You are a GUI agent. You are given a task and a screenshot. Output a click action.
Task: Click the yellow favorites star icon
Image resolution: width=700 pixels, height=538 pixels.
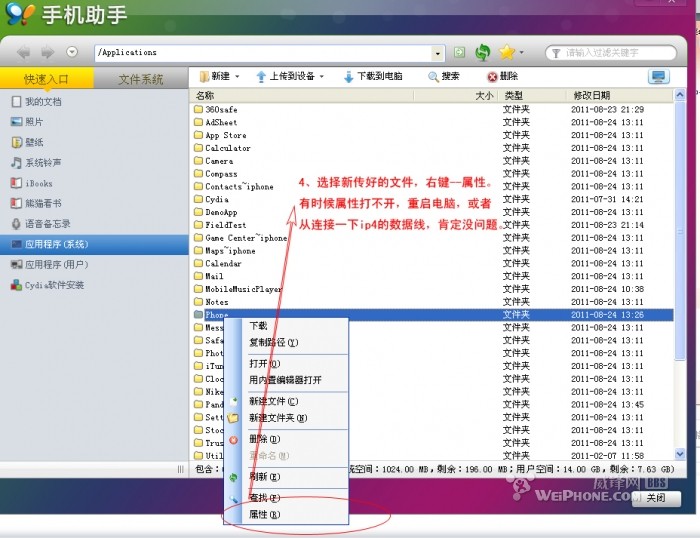(507, 52)
